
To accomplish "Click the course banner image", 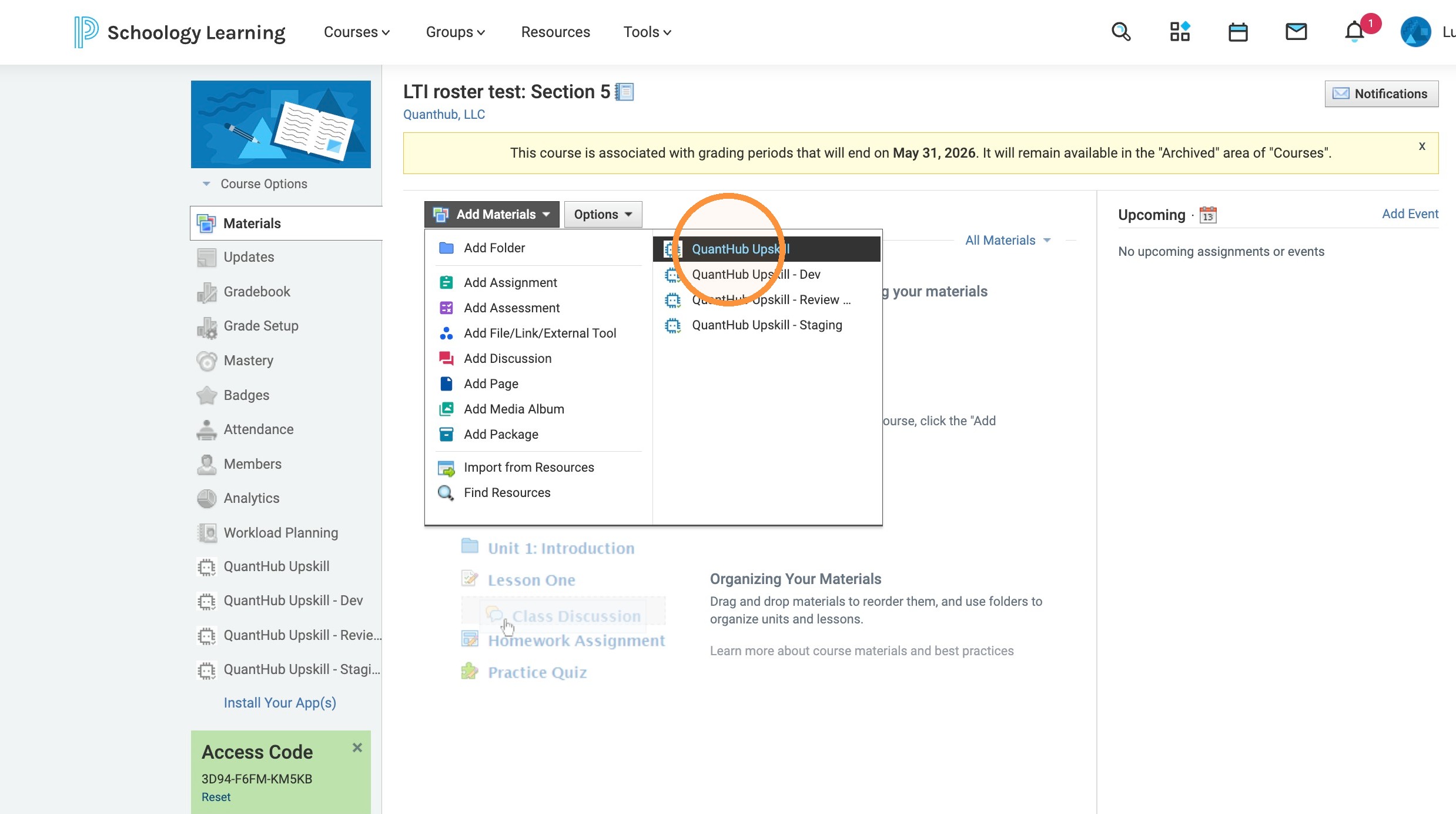I will [281, 124].
